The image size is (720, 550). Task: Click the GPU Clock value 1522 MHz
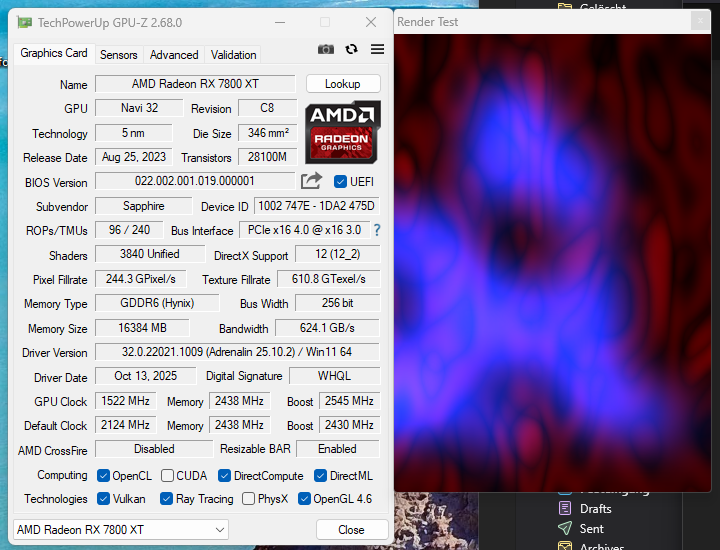point(125,401)
